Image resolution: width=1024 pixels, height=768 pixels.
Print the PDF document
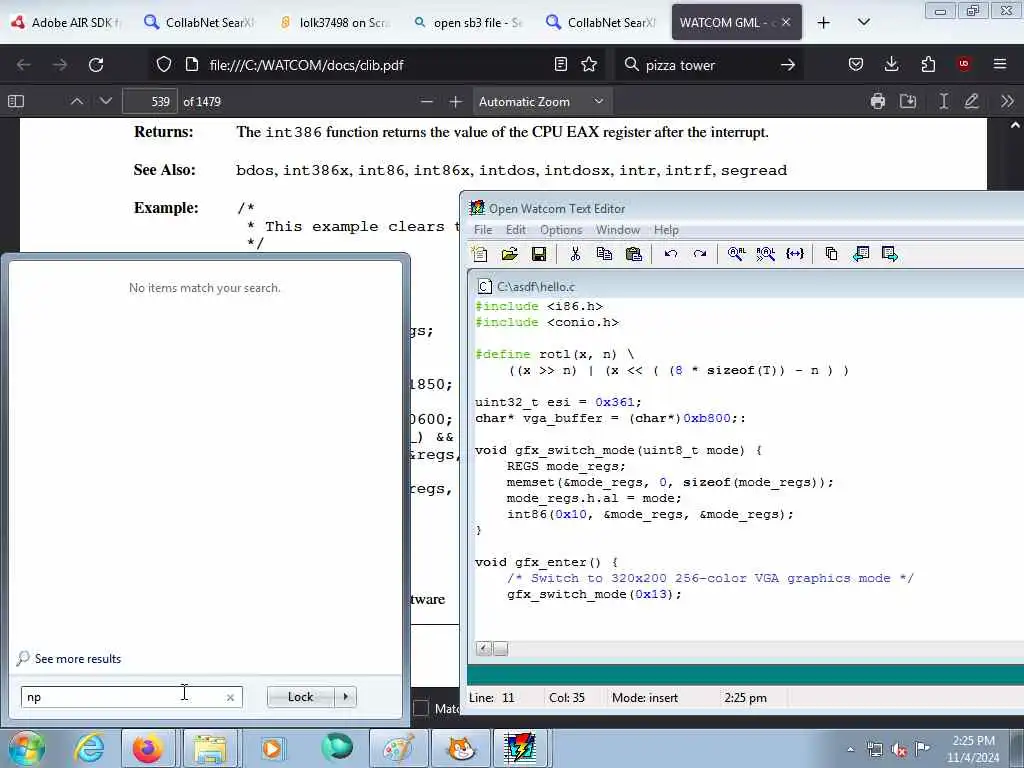tap(878, 101)
